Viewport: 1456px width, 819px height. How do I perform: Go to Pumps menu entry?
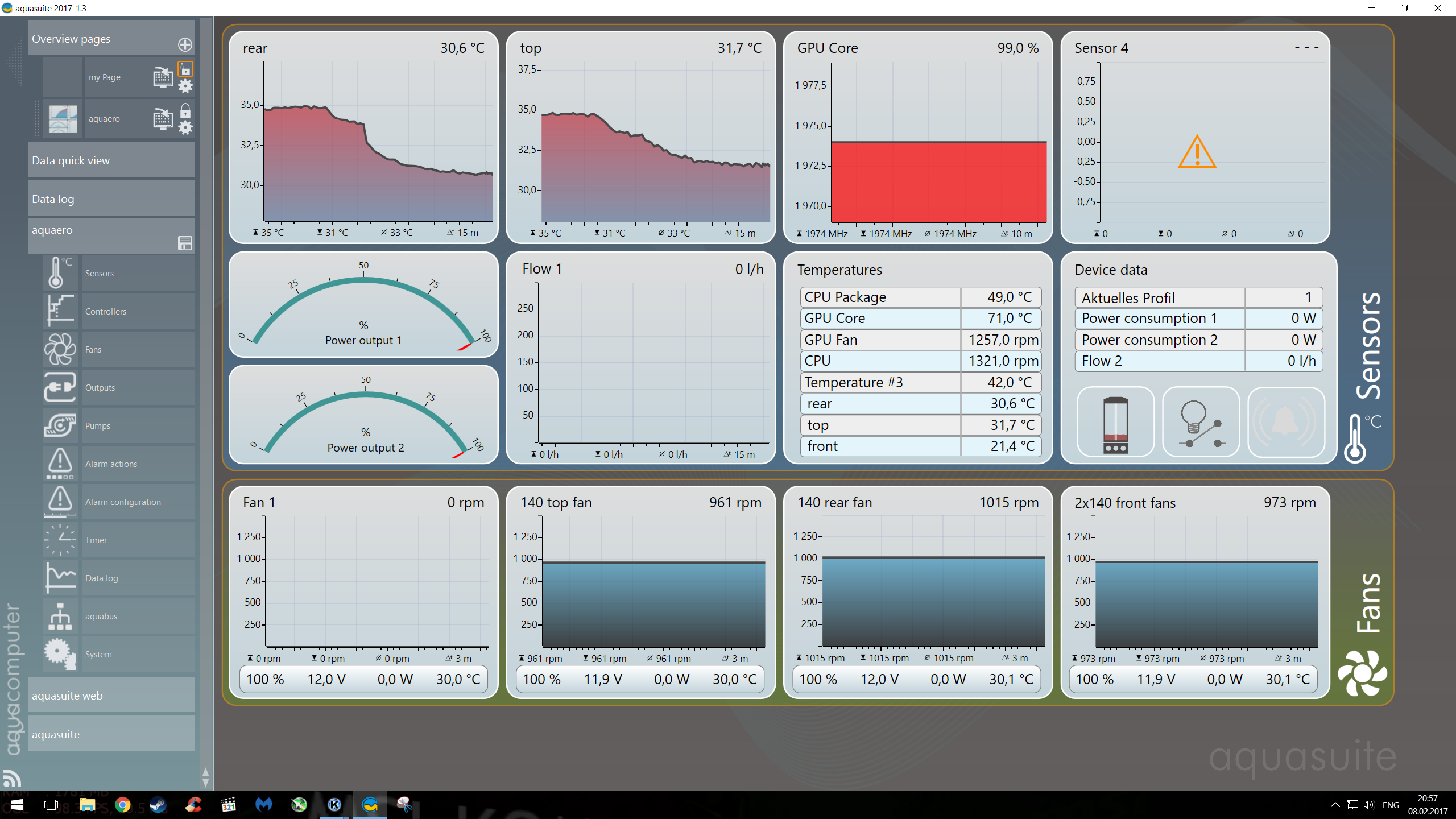(x=138, y=426)
